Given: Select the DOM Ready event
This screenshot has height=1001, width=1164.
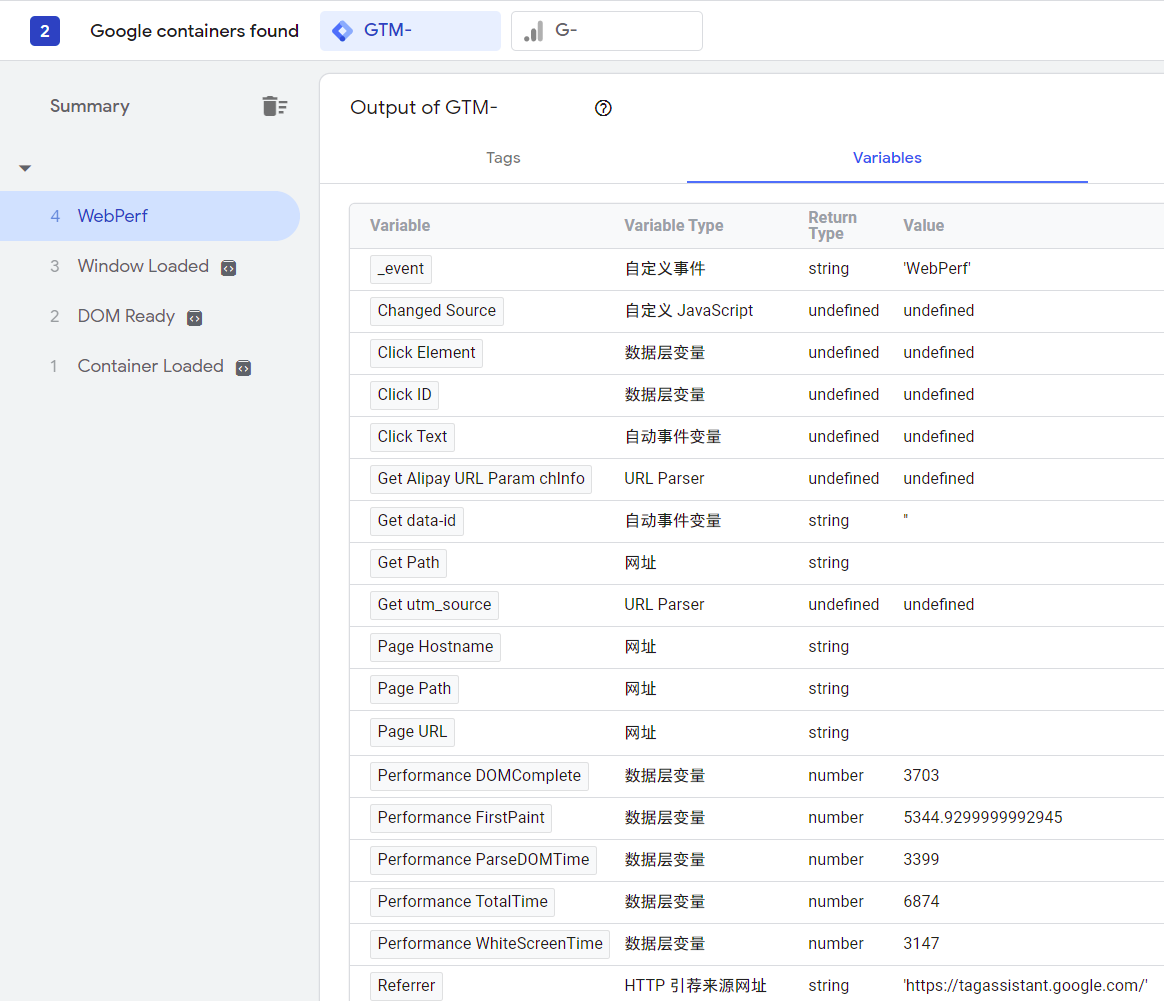Looking at the screenshot, I should [x=126, y=316].
